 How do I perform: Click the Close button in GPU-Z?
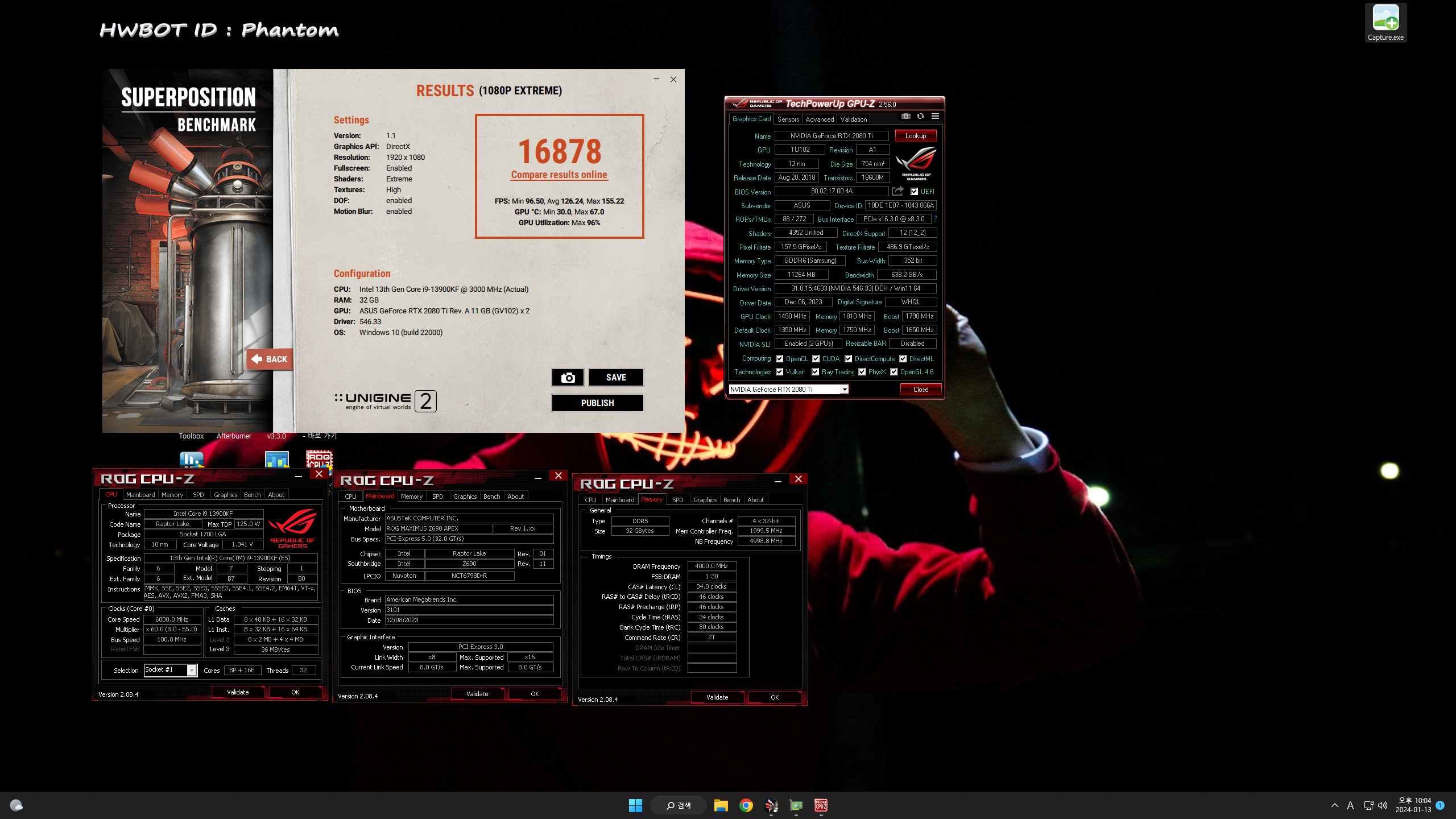[921, 390]
